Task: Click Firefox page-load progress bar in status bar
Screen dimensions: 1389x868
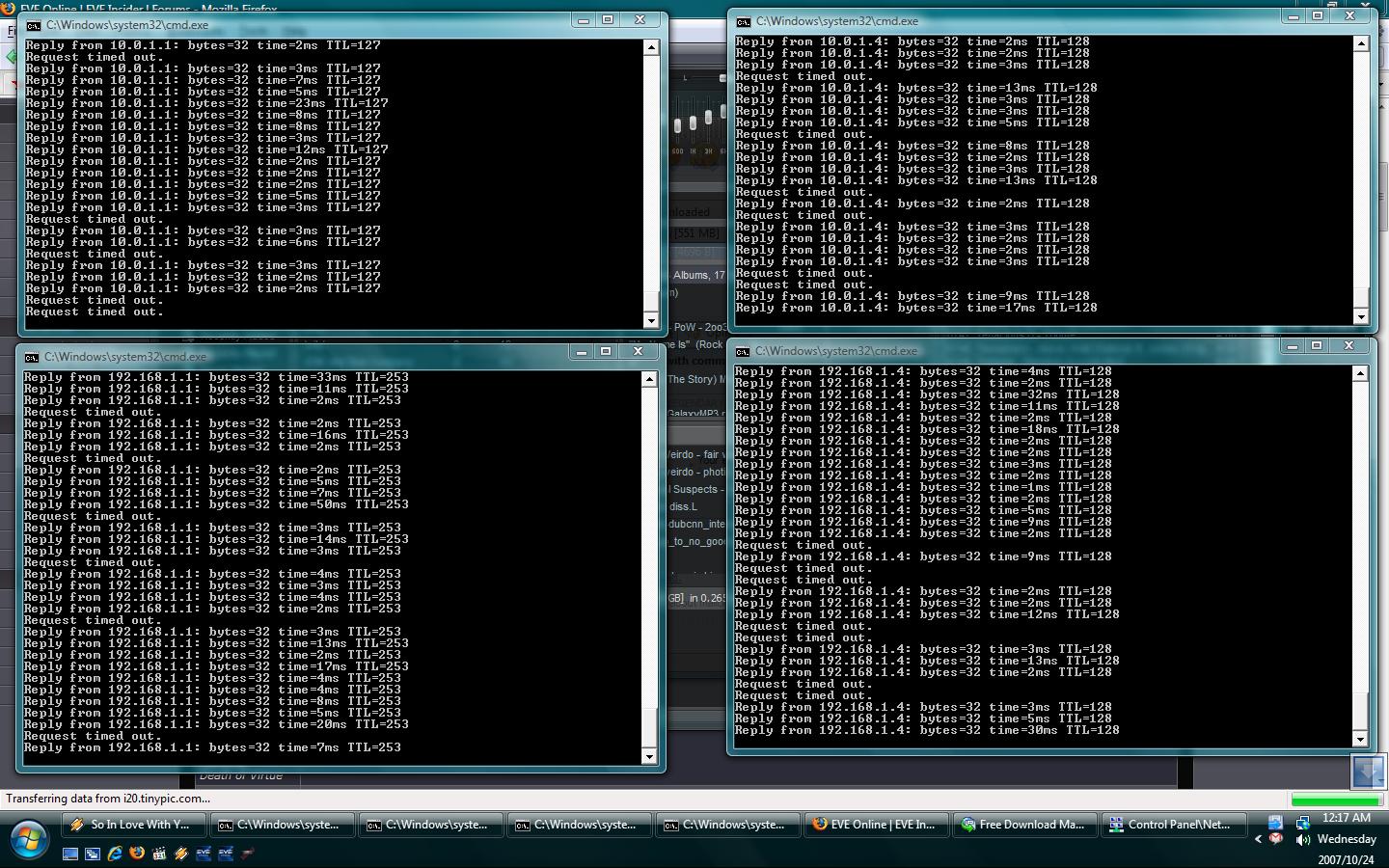Action: 1336,800
